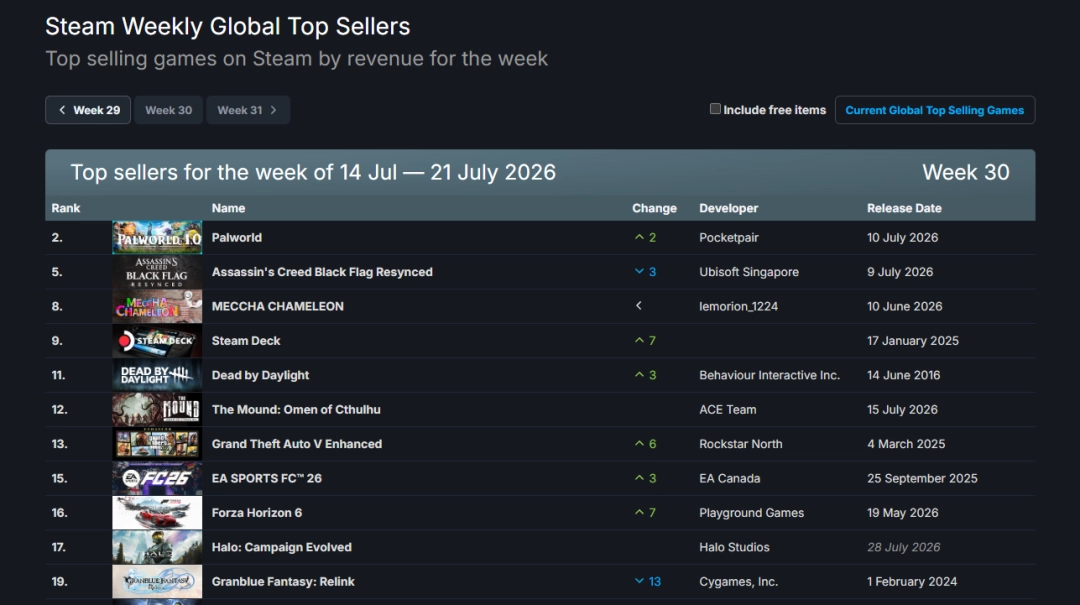This screenshot has height=605, width=1080.
Task: Open the Palworld game thumbnail
Action: [157, 238]
